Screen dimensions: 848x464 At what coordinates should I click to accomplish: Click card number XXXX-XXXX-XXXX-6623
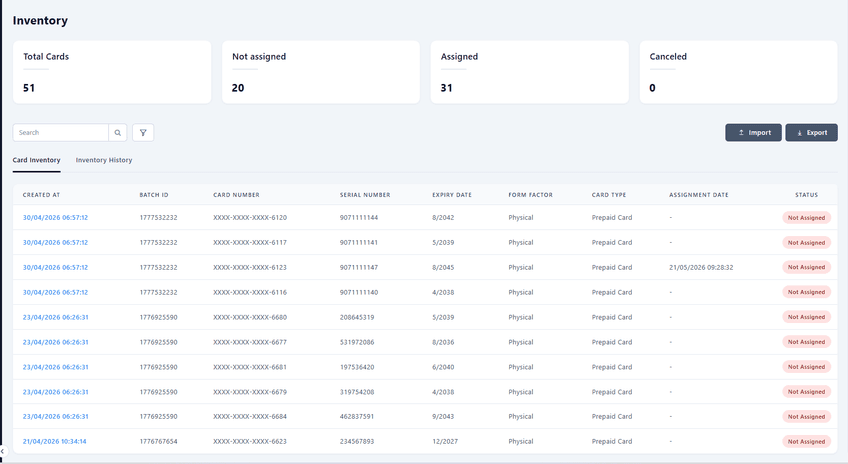pos(250,441)
